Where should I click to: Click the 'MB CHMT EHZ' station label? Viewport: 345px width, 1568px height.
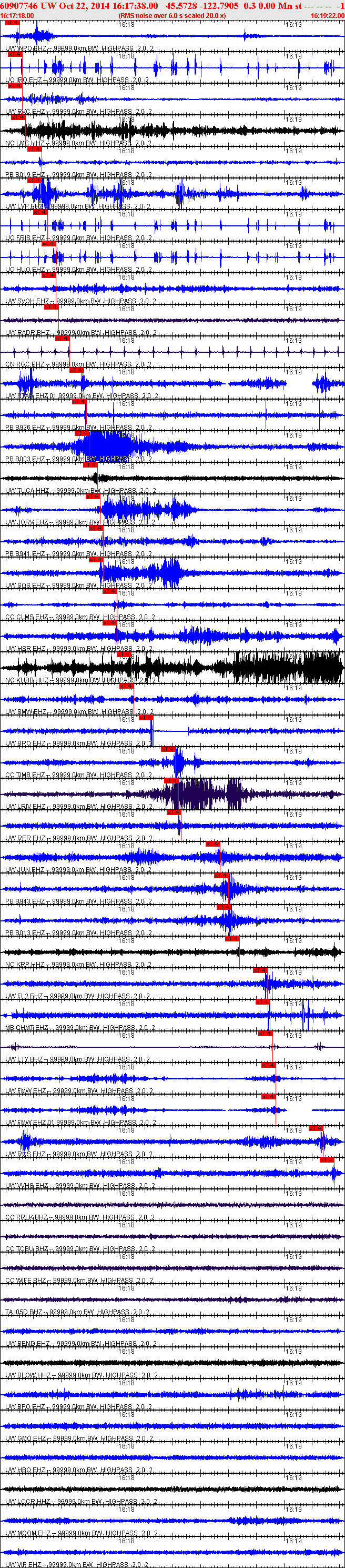click(x=27, y=1028)
